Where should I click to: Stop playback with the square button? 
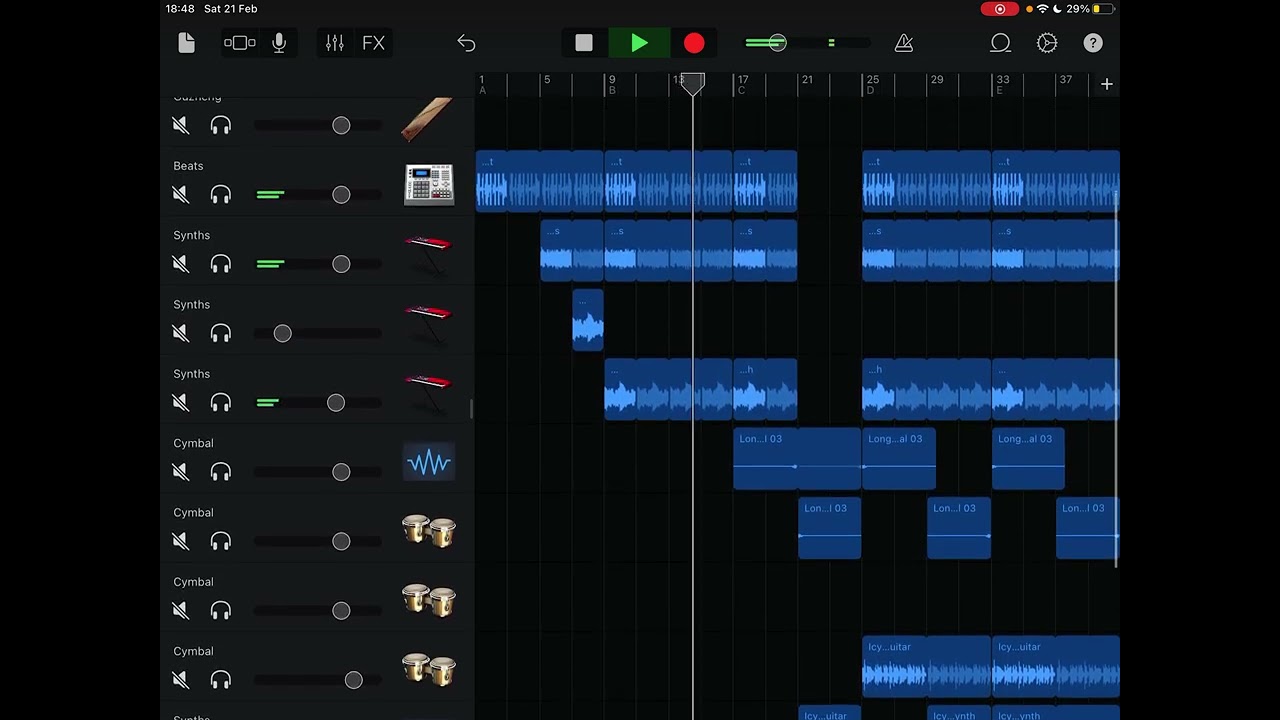point(584,43)
